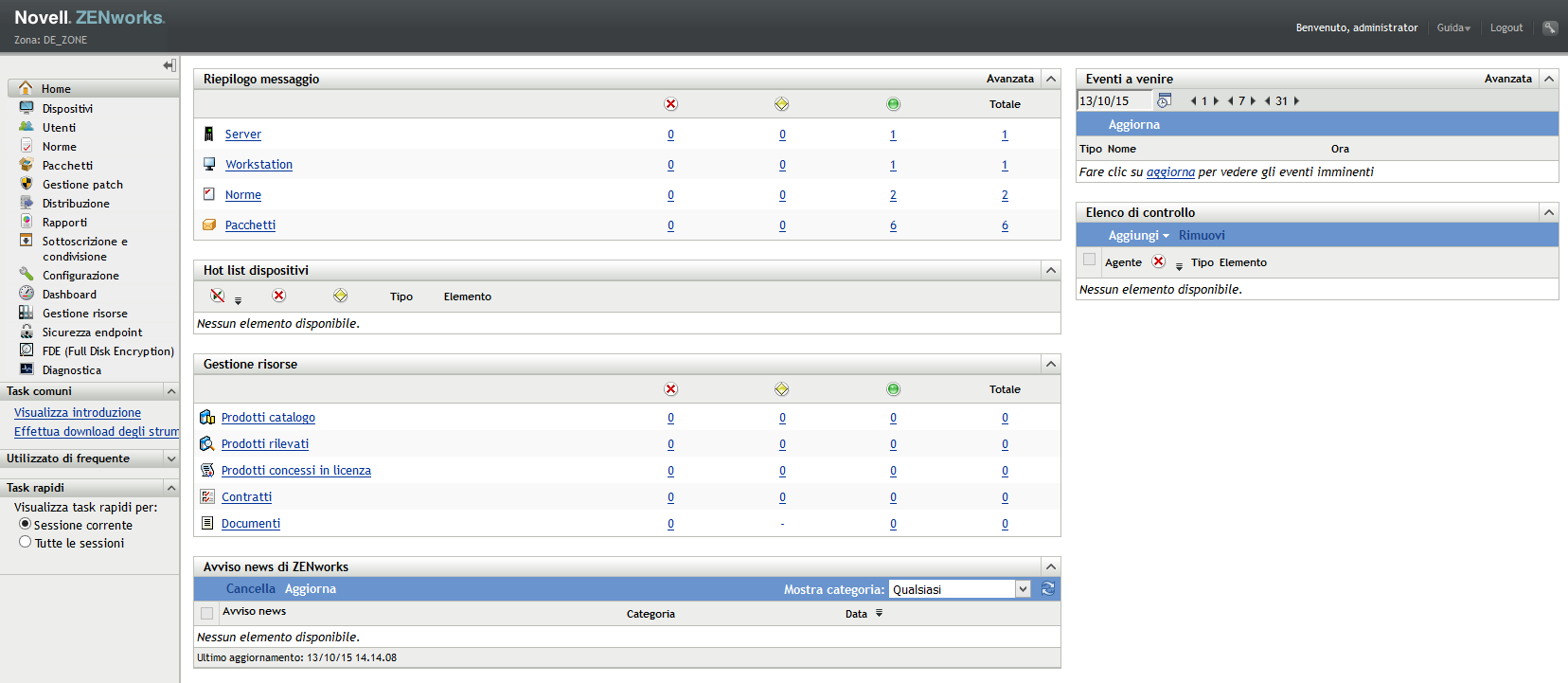Click the date field showing 13/10/15
1568x683 pixels.
click(x=1114, y=100)
